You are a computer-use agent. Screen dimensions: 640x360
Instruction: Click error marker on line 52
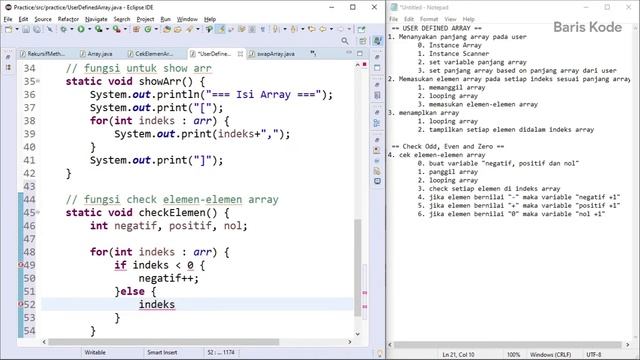coord(21,304)
